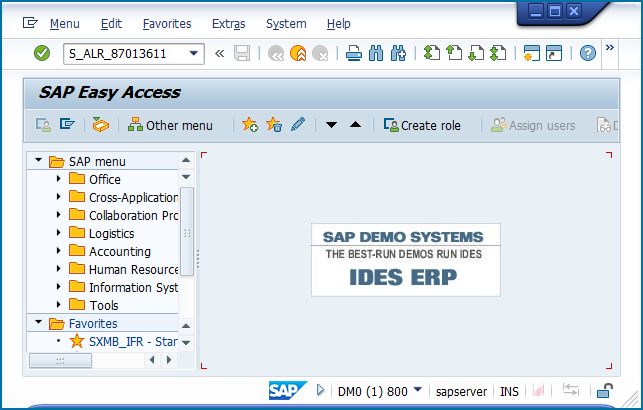Click the lock icon in status bar
643x410 pixels.
[x=605, y=391]
